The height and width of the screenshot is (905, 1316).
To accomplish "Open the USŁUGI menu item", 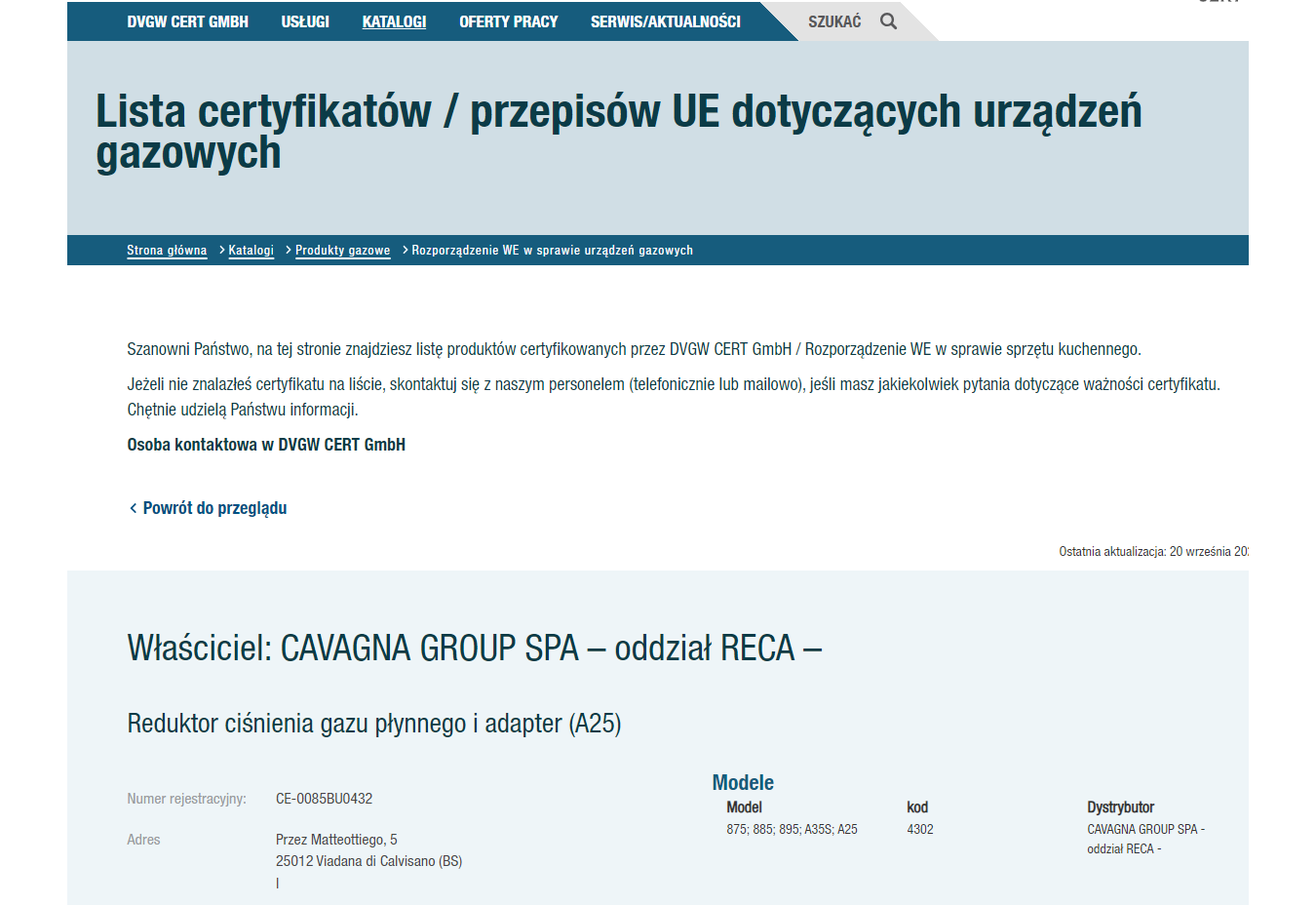I will 305,21.
